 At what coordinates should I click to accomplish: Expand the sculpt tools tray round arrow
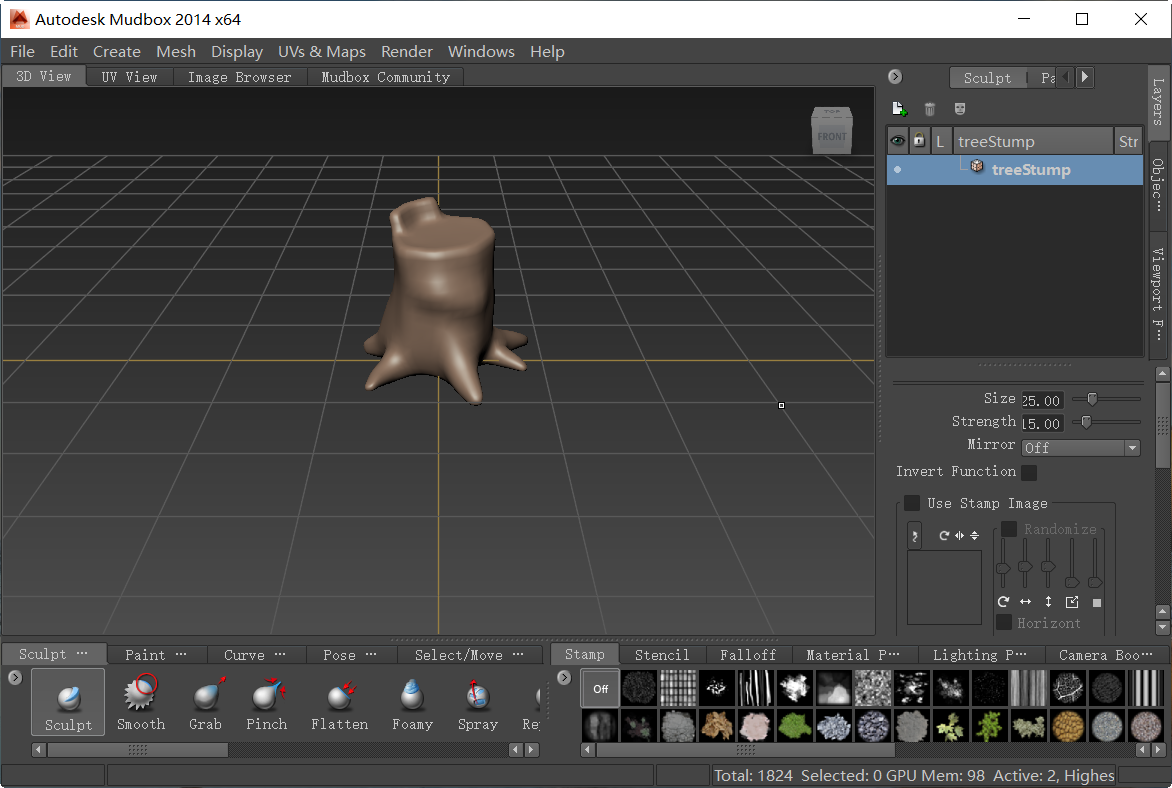point(15,677)
